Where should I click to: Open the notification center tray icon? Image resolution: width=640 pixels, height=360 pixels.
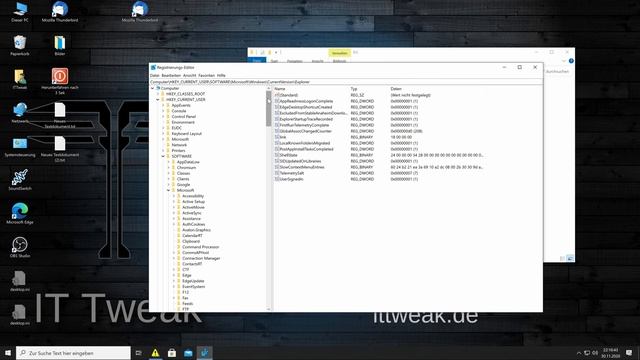click(x=629, y=353)
